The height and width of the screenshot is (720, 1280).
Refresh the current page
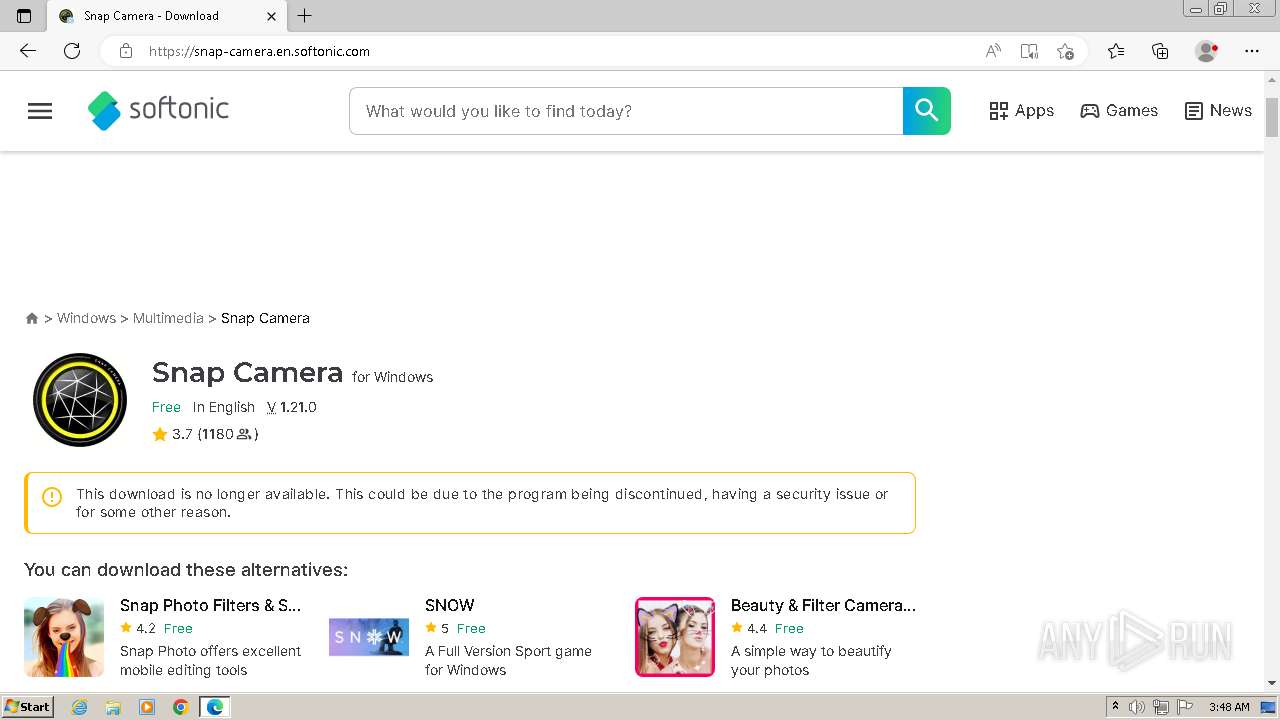tap(72, 51)
